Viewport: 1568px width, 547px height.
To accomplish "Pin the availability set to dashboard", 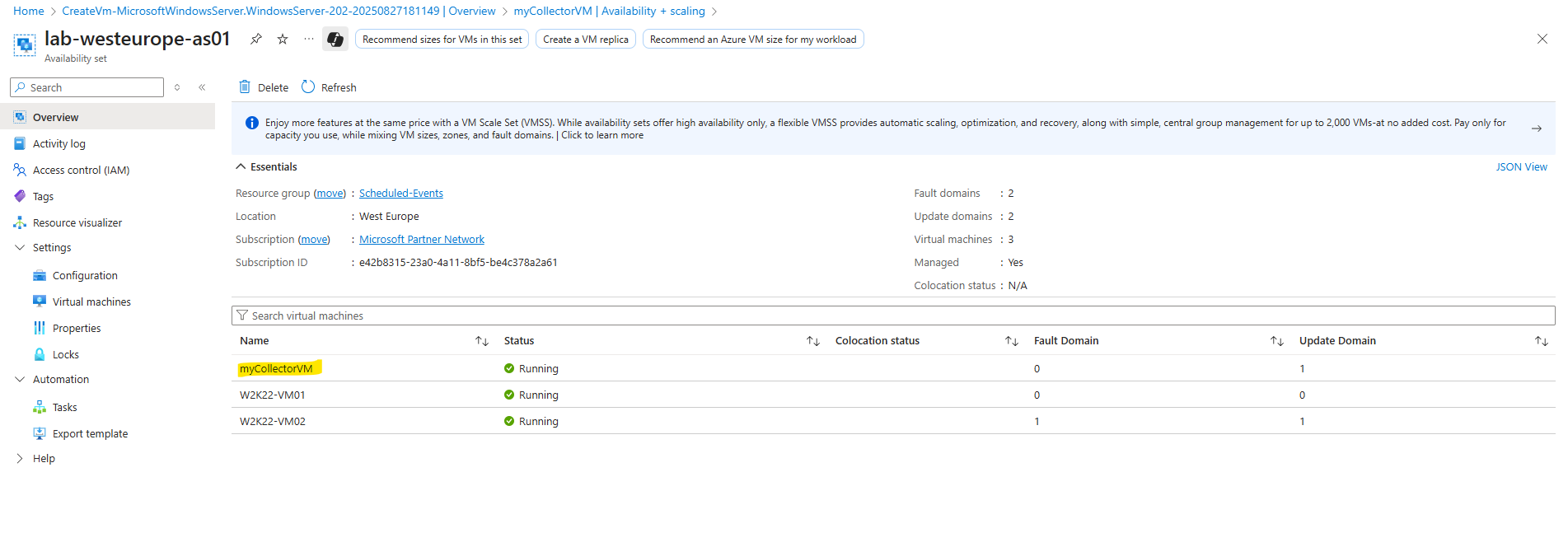I will (256, 39).
